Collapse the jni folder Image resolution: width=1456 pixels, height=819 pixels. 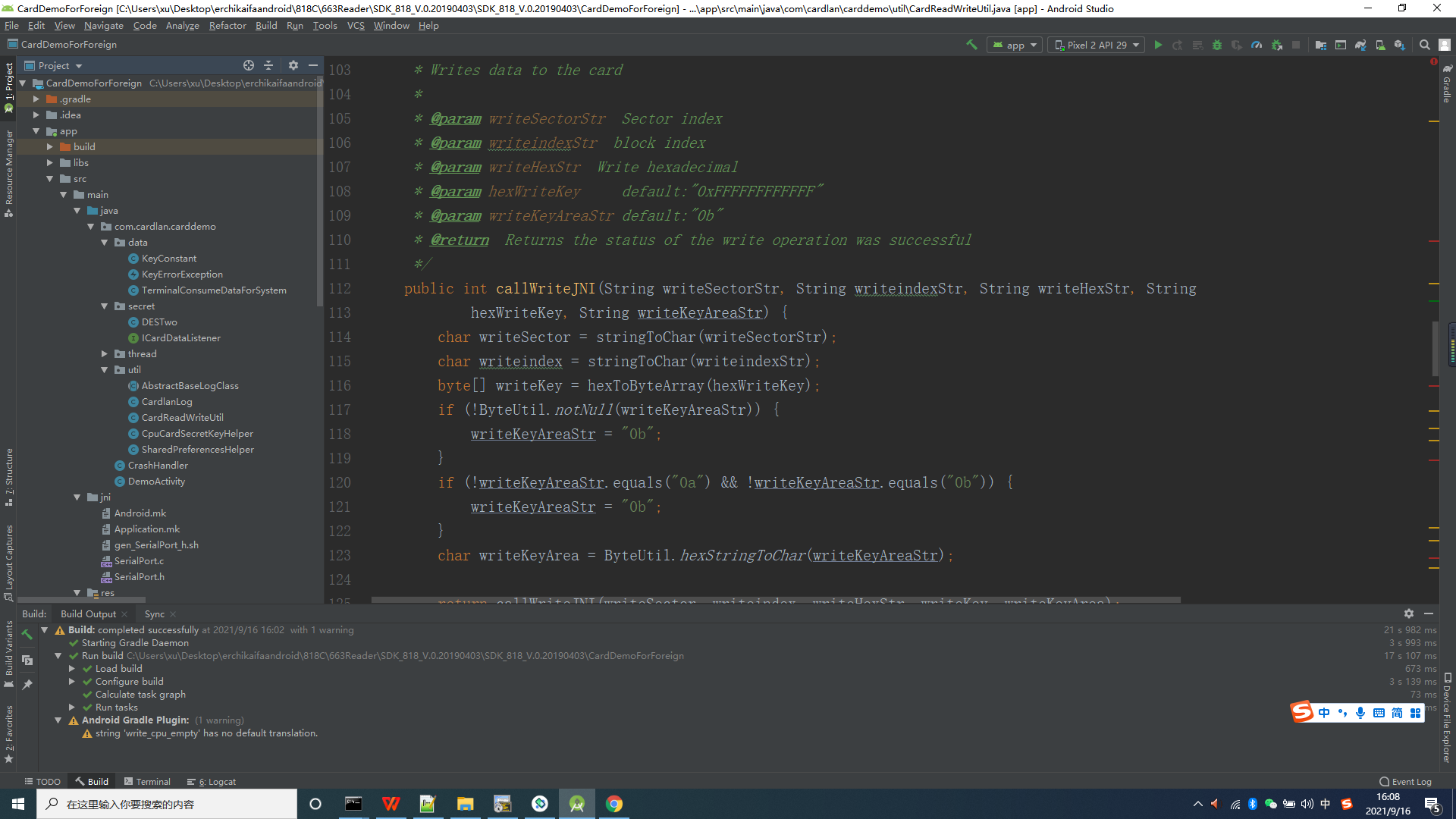coord(77,497)
